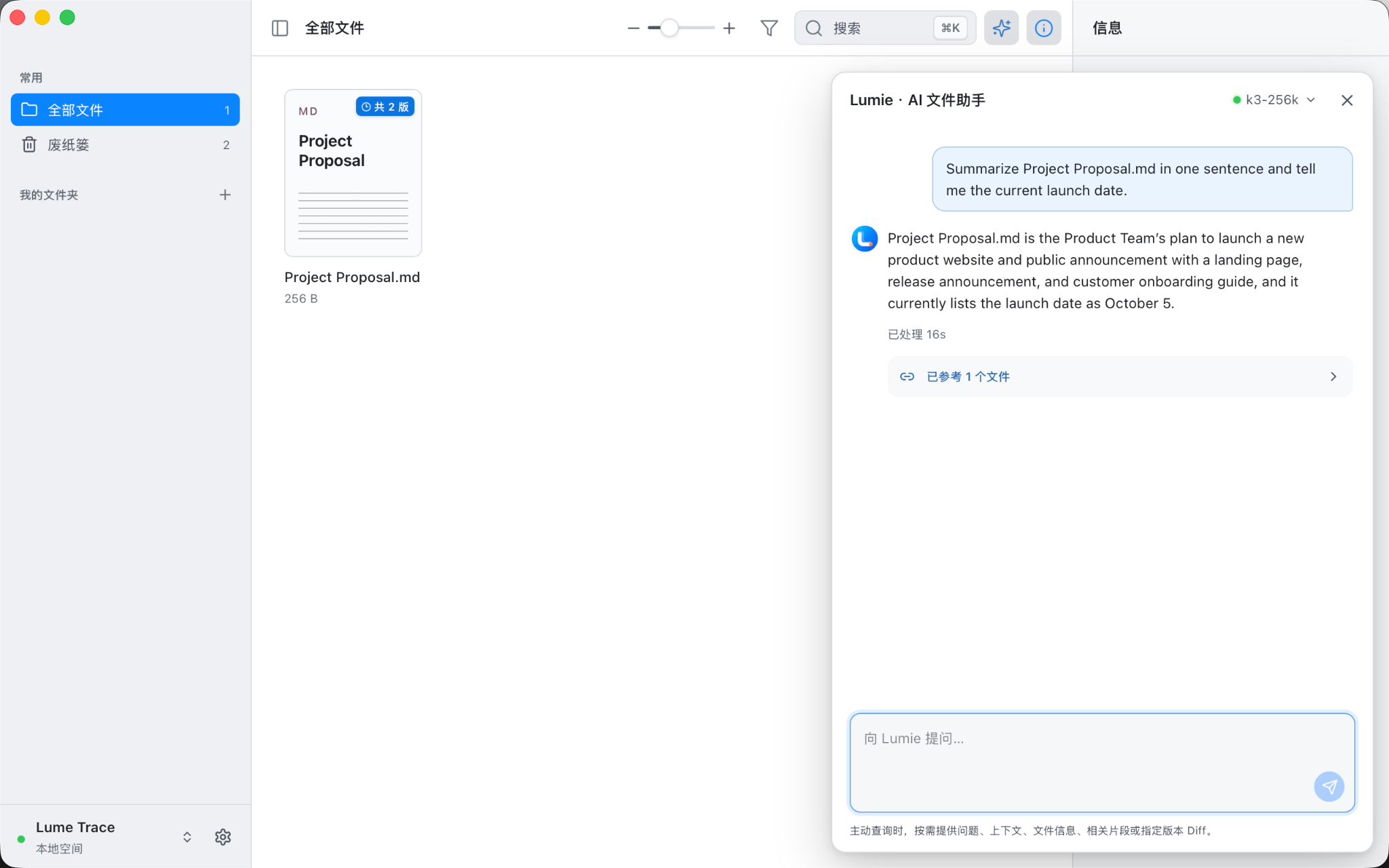Click the 256 B file size text

tap(301, 298)
